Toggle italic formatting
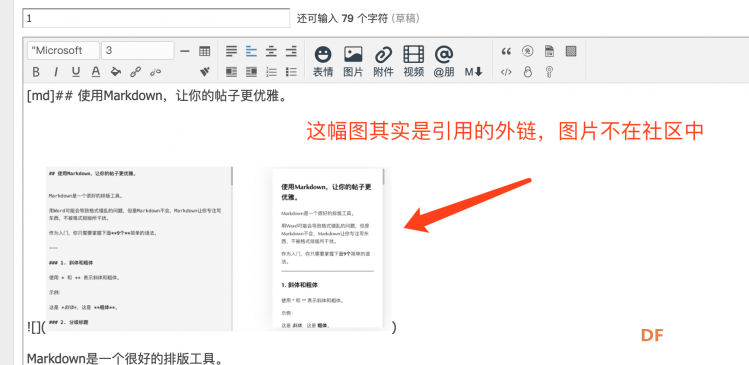This screenshot has width=749, height=365. pos(56,72)
